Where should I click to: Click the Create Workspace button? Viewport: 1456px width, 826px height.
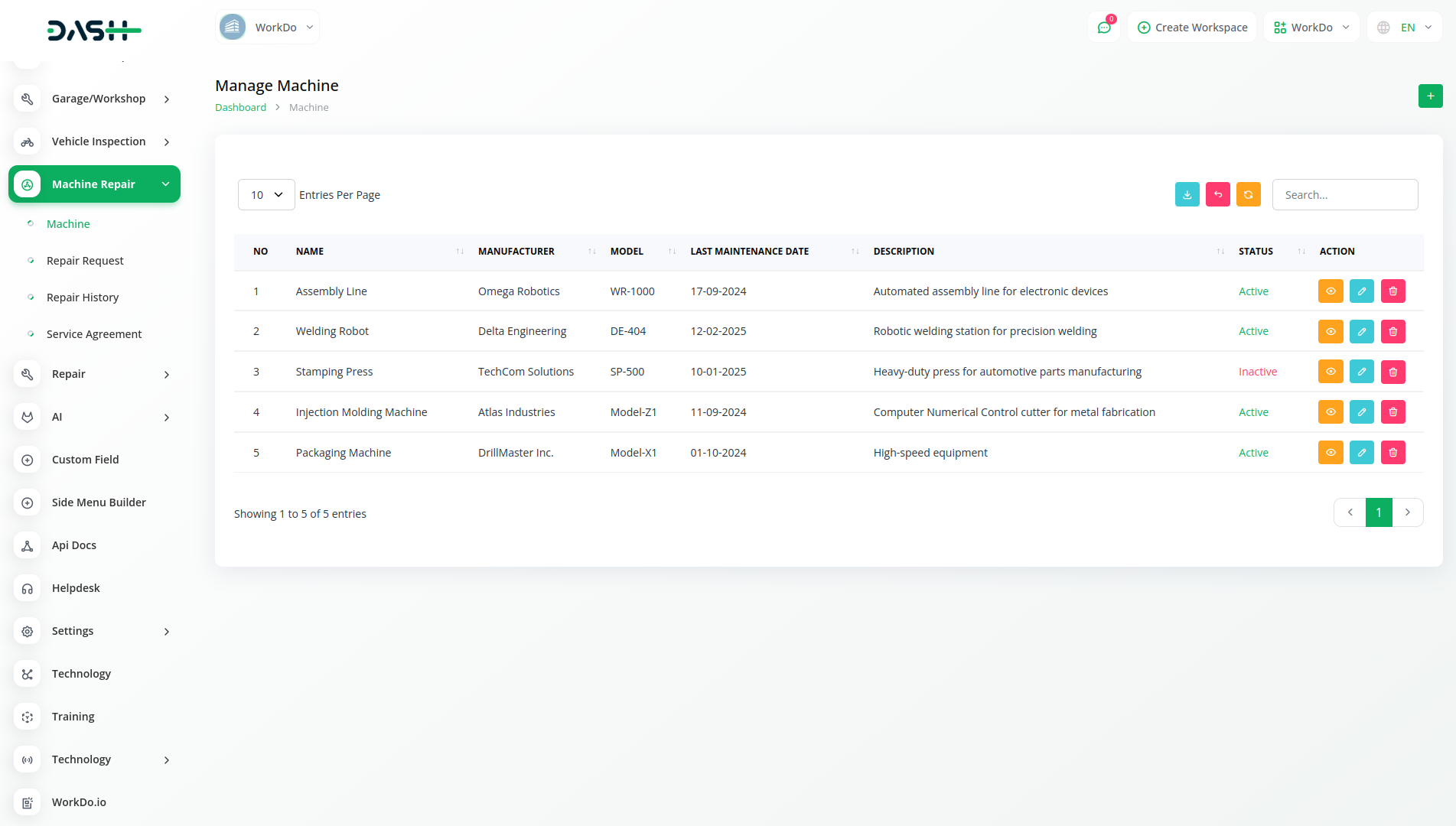point(1192,28)
